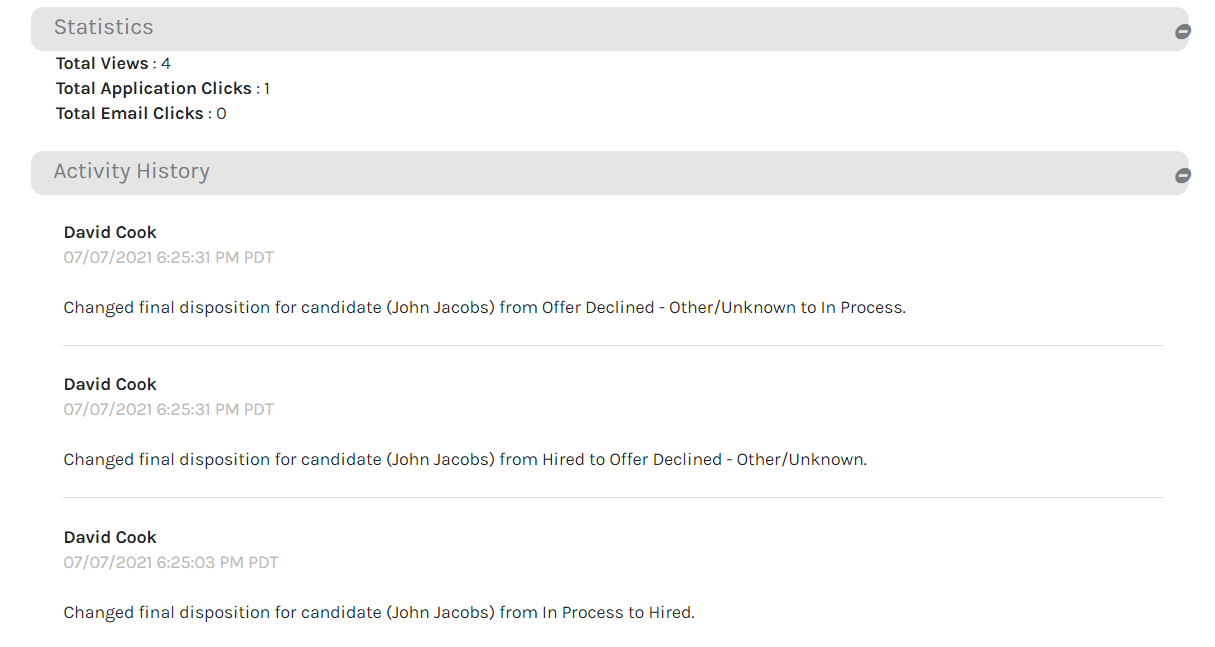
Task: Select the Total Email Clicks label
Action: pyautogui.click(x=130, y=114)
